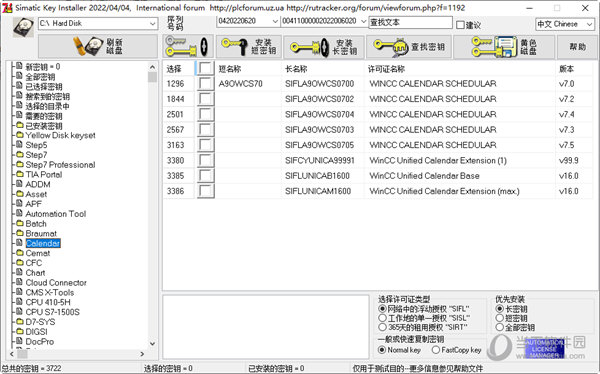The image size is (600, 374).
Task: Check the box for key 3380
Action: (205, 160)
